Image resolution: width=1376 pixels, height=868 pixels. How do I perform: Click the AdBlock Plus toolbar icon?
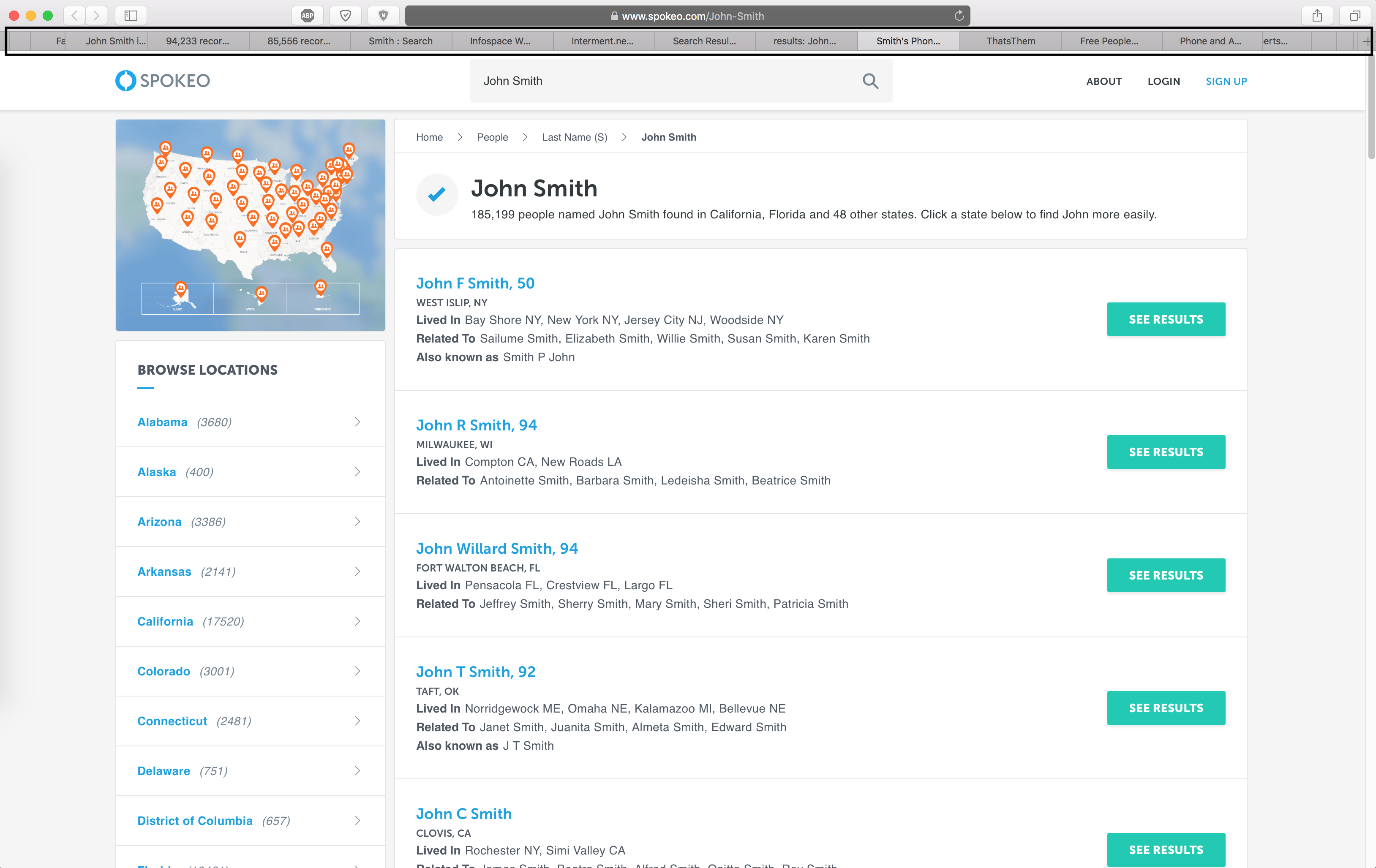point(308,16)
